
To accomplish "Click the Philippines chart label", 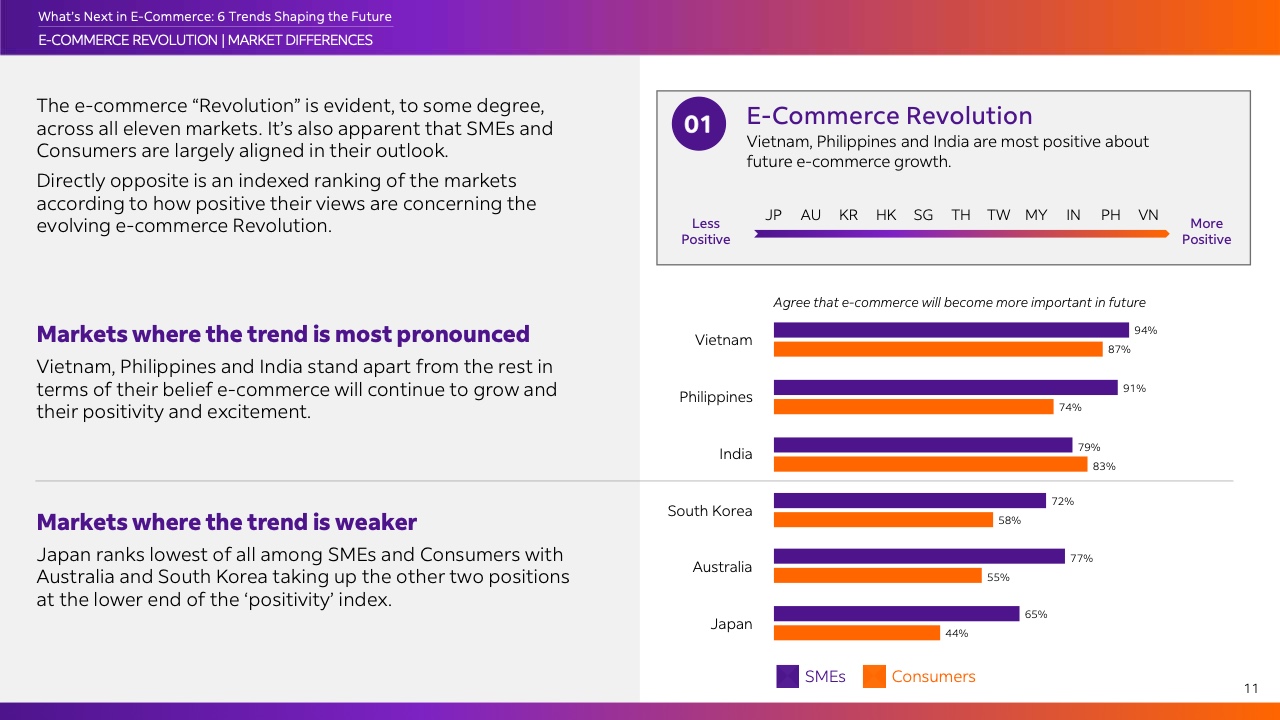I will pyautogui.click(x=715, y=397).
